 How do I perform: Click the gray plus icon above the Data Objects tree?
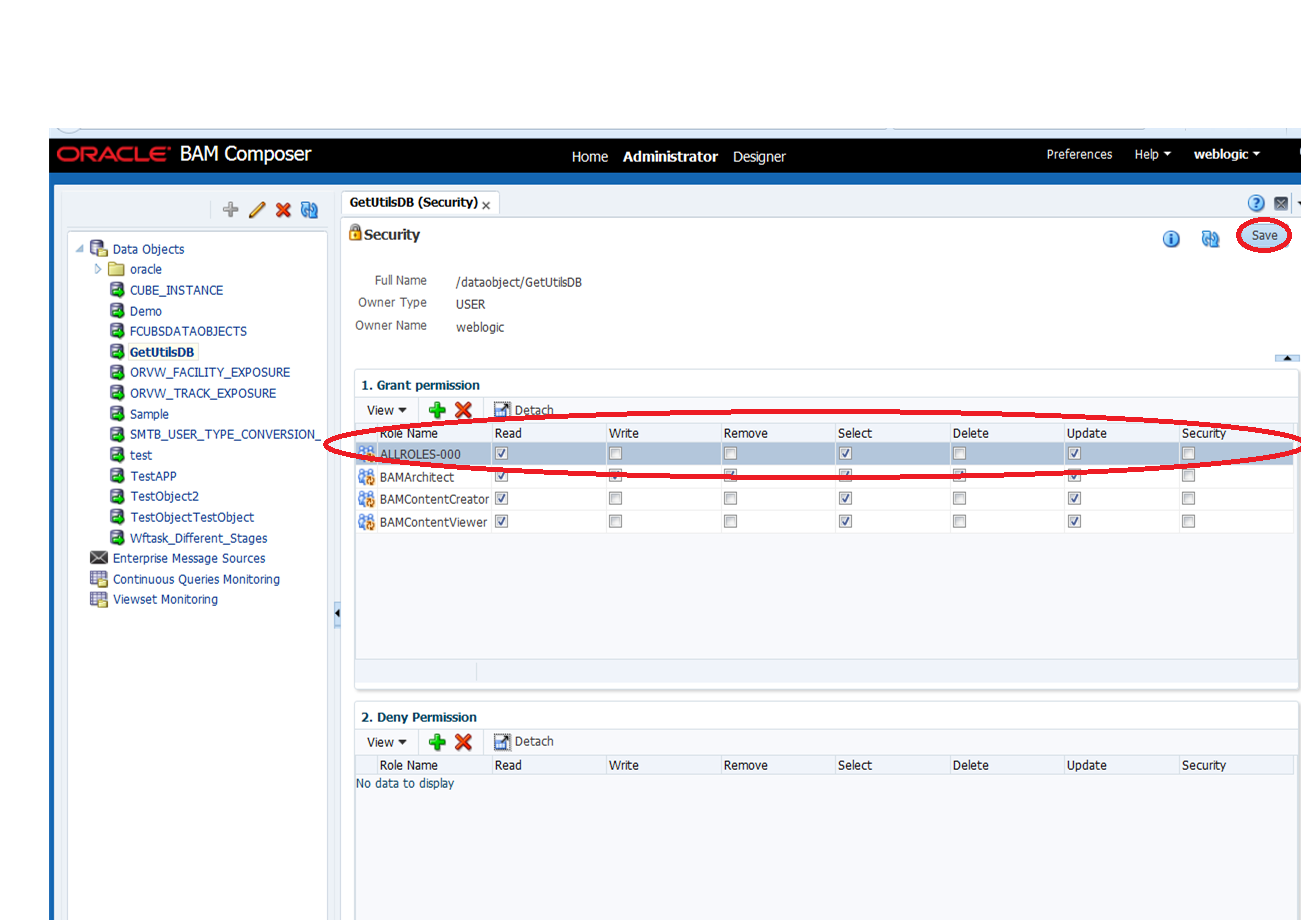(231, 210)
